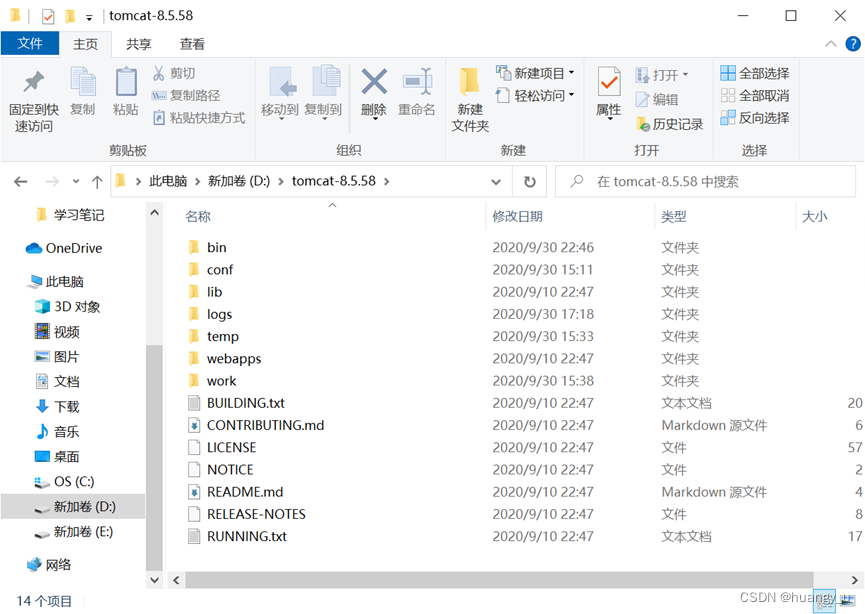Go back with the left arrow
865x614 pixels.
click(x=21, y=181)
